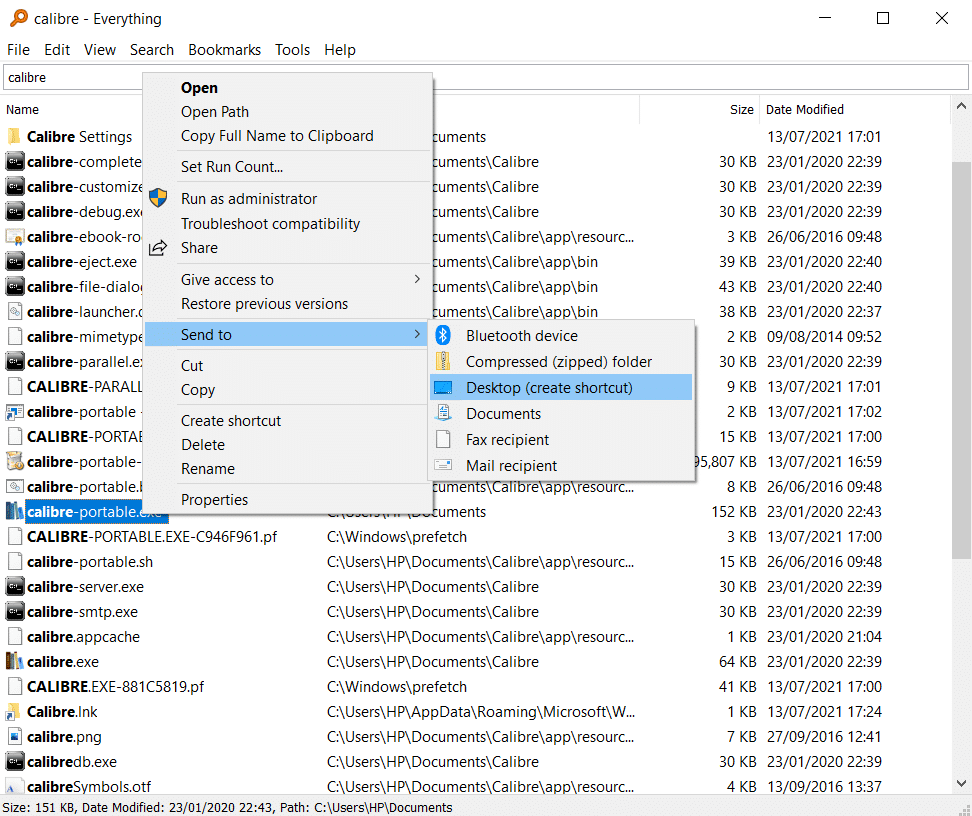Open the Search menu

152,50
